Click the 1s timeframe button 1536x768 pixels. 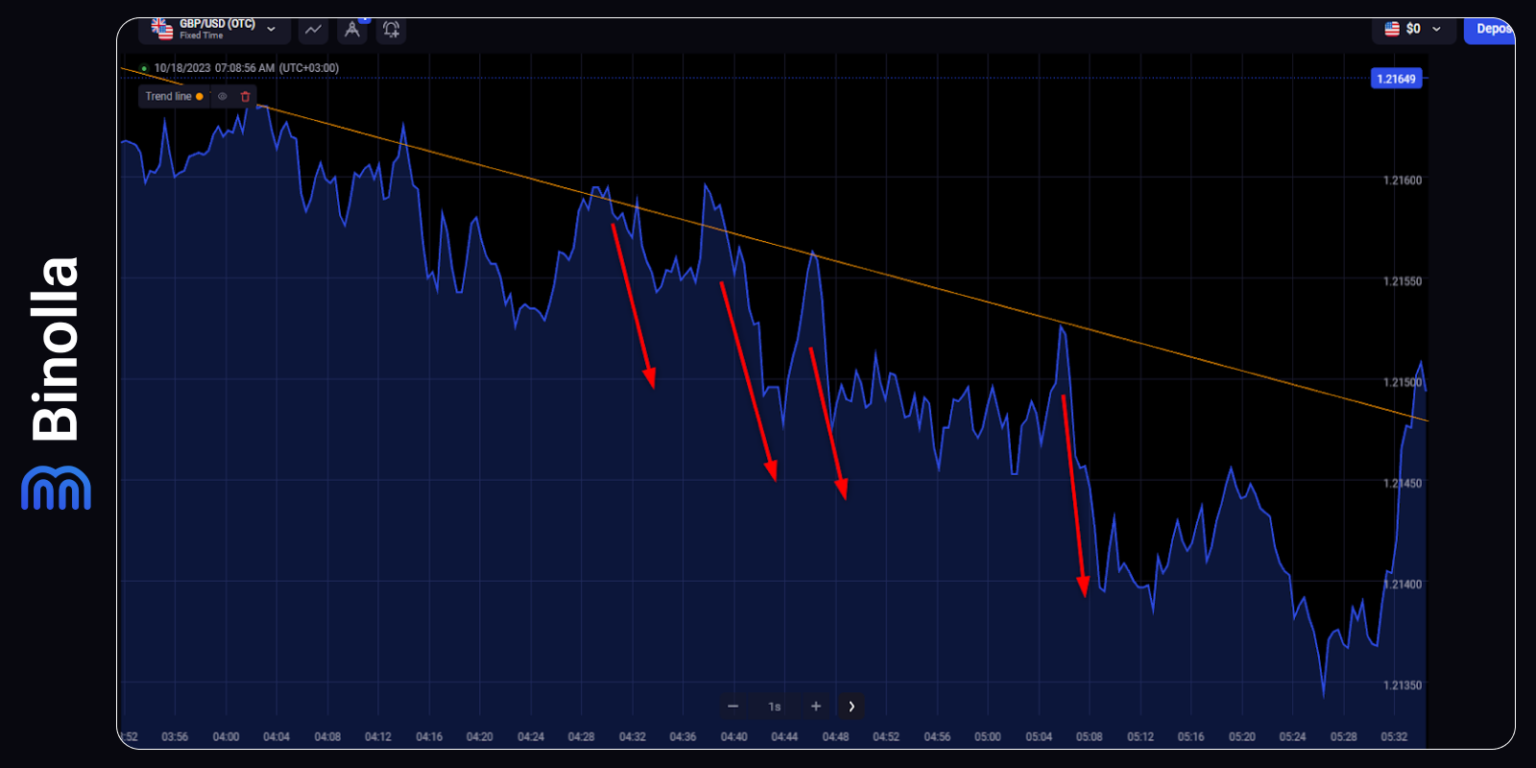coord(773,706)
